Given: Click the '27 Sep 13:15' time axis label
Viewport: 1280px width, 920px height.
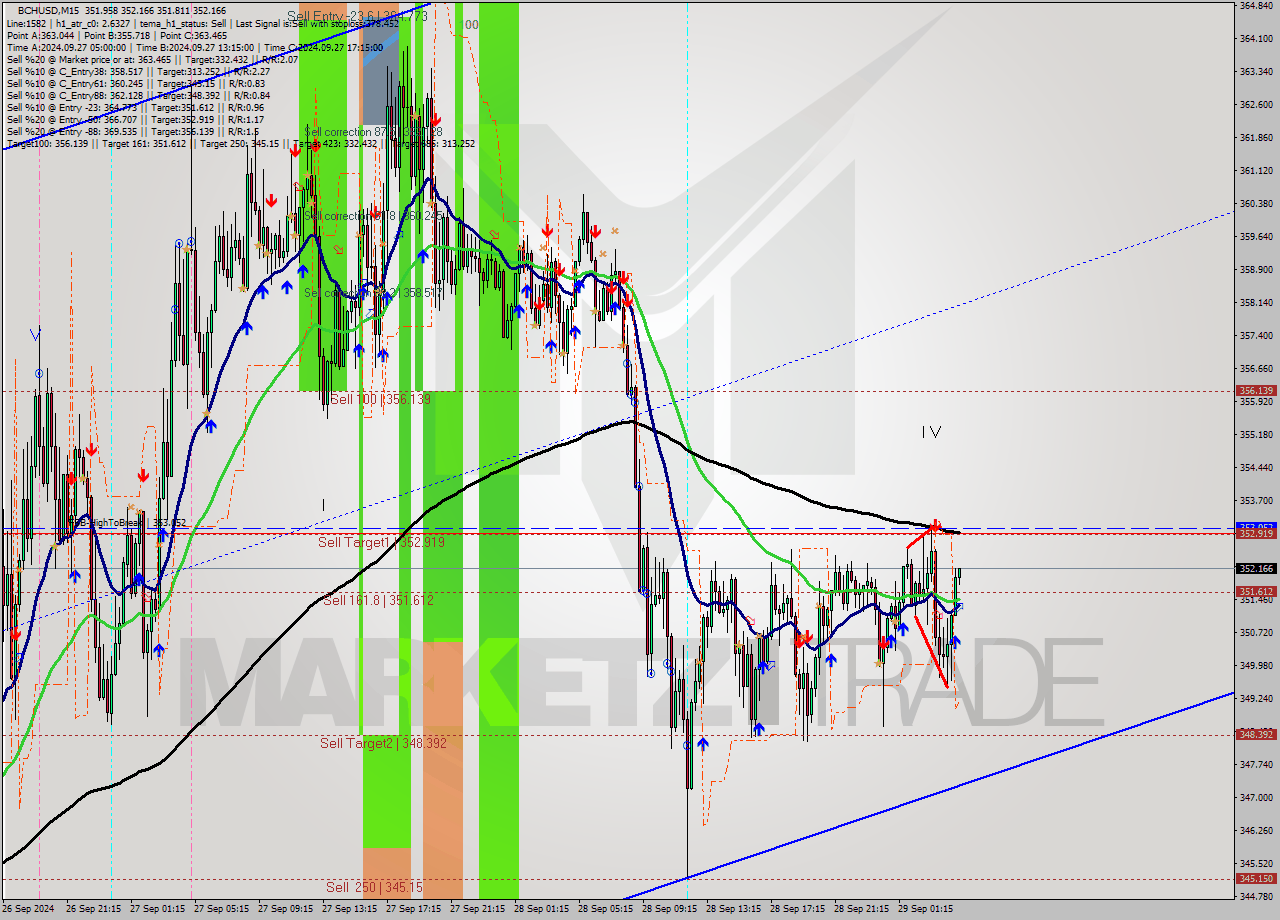Looking at the screenshot, I should tap(350, 909).
